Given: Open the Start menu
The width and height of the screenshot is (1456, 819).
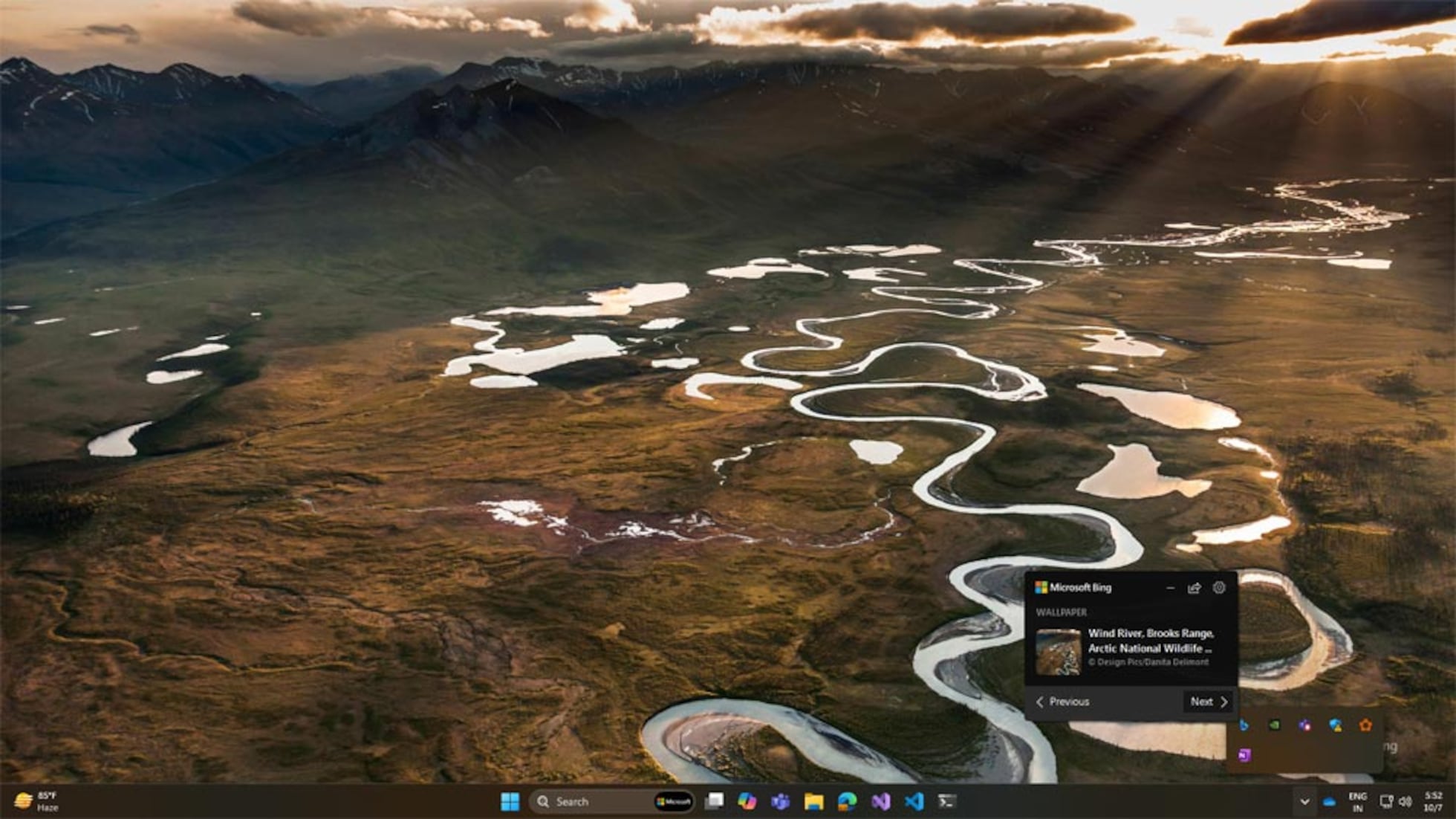Looking at the screenshot, I should tap(510, 802).
